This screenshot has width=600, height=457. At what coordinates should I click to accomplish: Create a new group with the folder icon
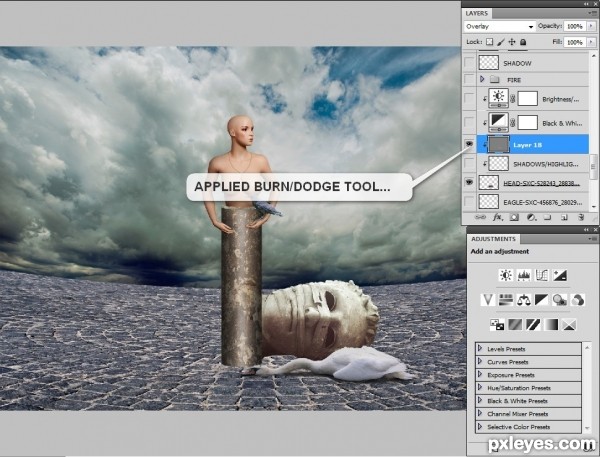(548, 217)
